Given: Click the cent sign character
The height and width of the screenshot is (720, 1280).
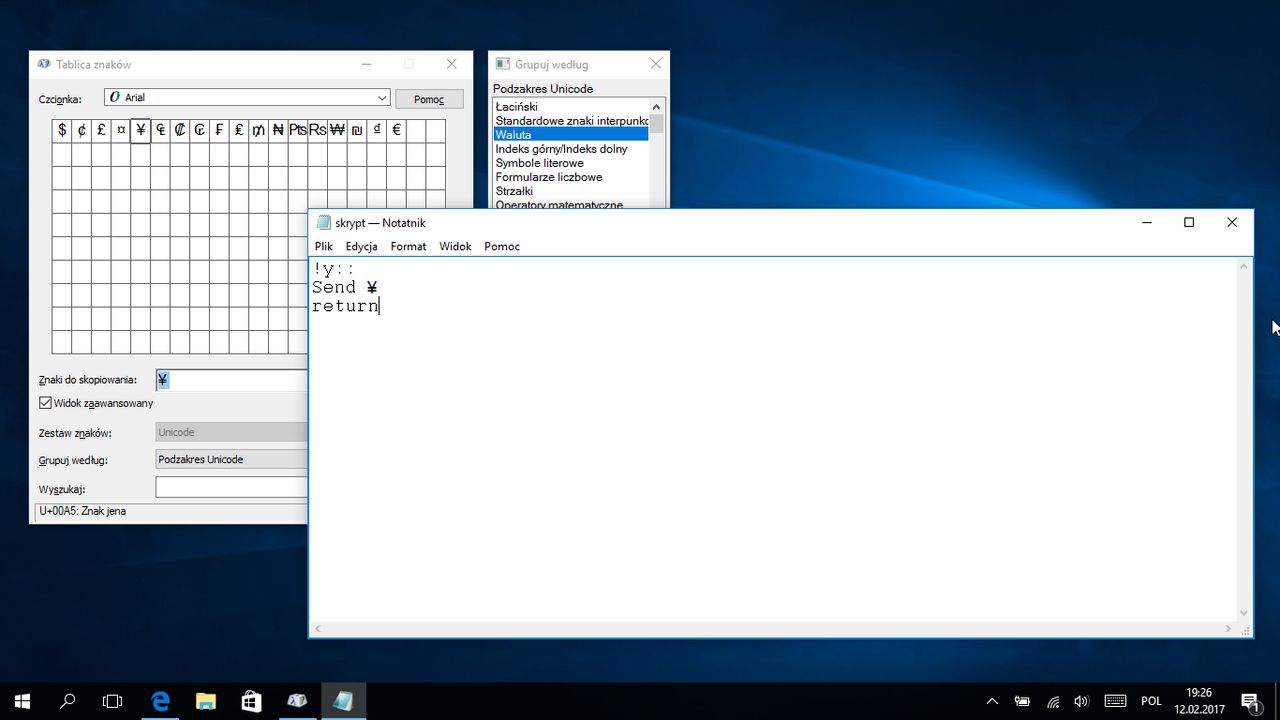Looking at the screenshot, I should click(x=82, y=130).
